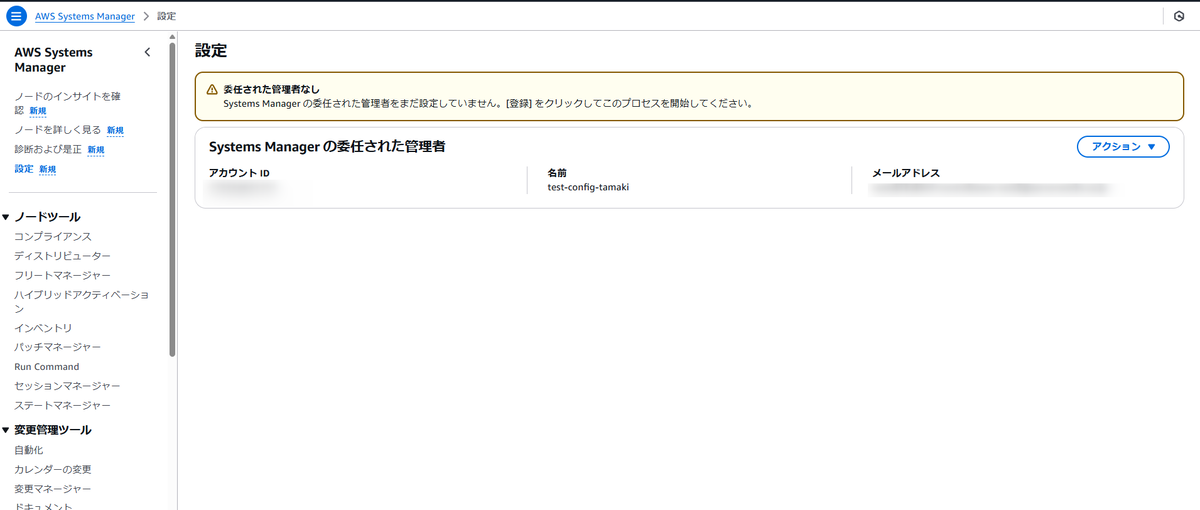Click the settings icon at top right
Screen dimensions: 1200x510
point(1180,17)
